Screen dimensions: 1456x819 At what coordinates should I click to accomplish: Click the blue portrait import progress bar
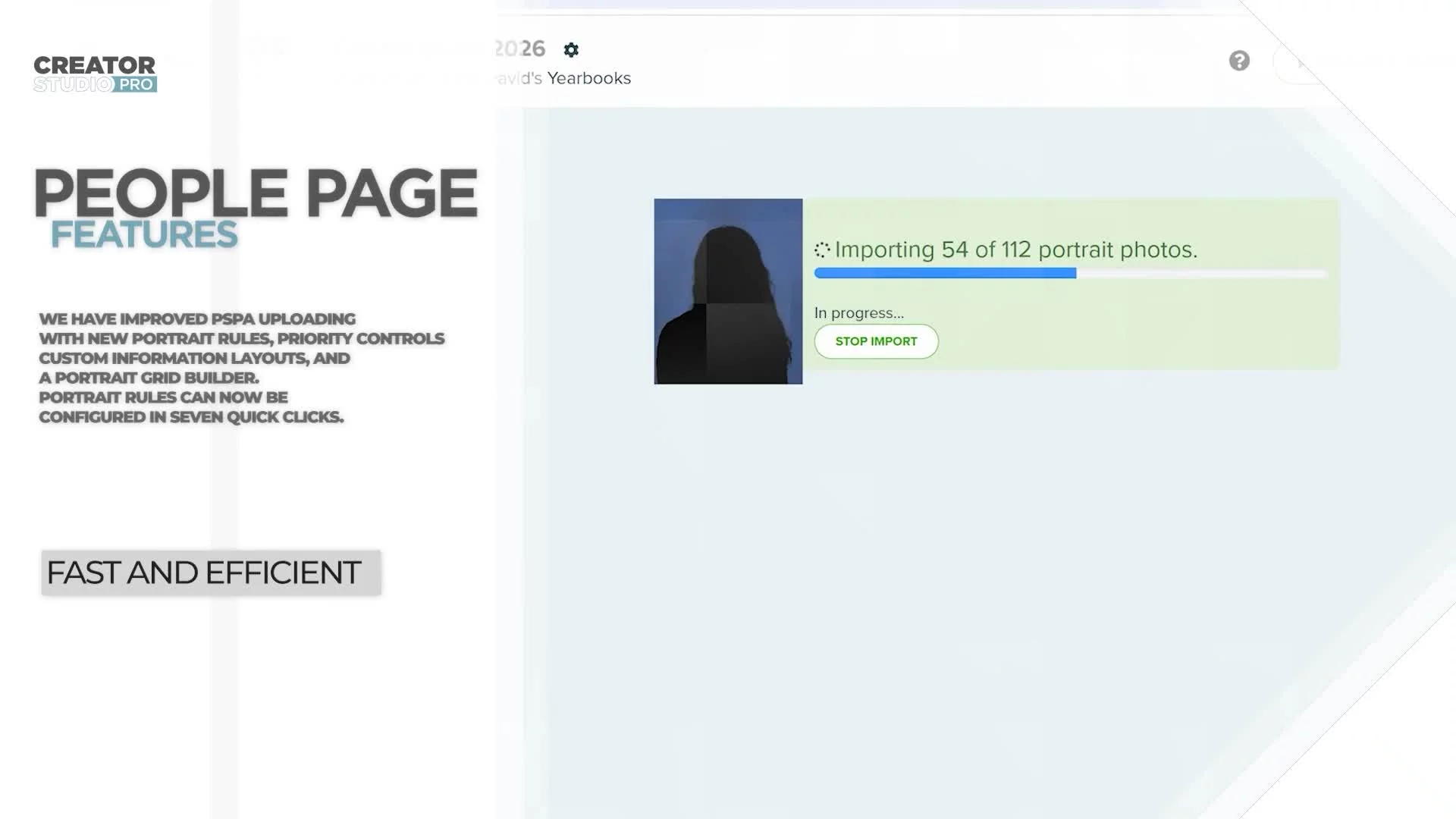pyautogui.click(x=945, y=273)
